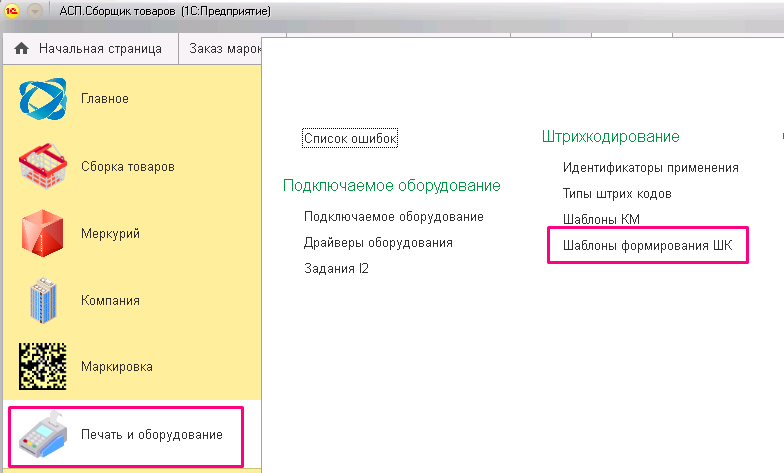Open the Список ошибок link
784x473 pixels.
click(x=350, y=138)
